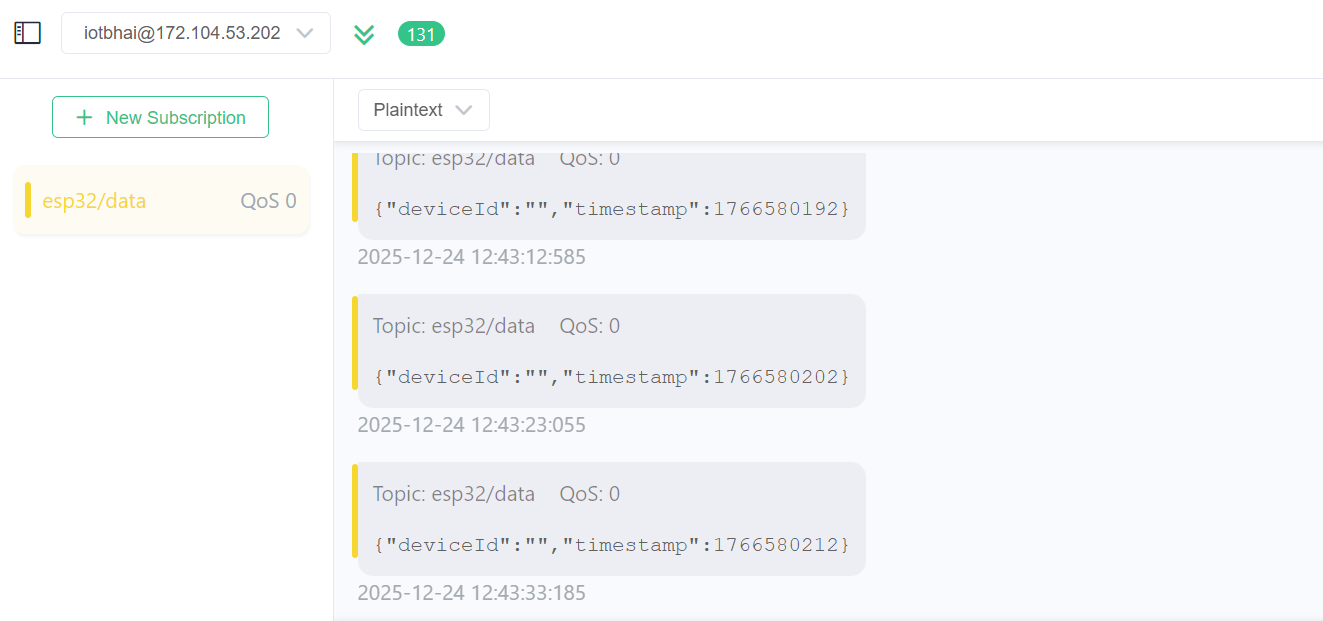Select the message payload with timestamp 1766580202
This screenshot has height=621, width=1323.
[611, 377]
